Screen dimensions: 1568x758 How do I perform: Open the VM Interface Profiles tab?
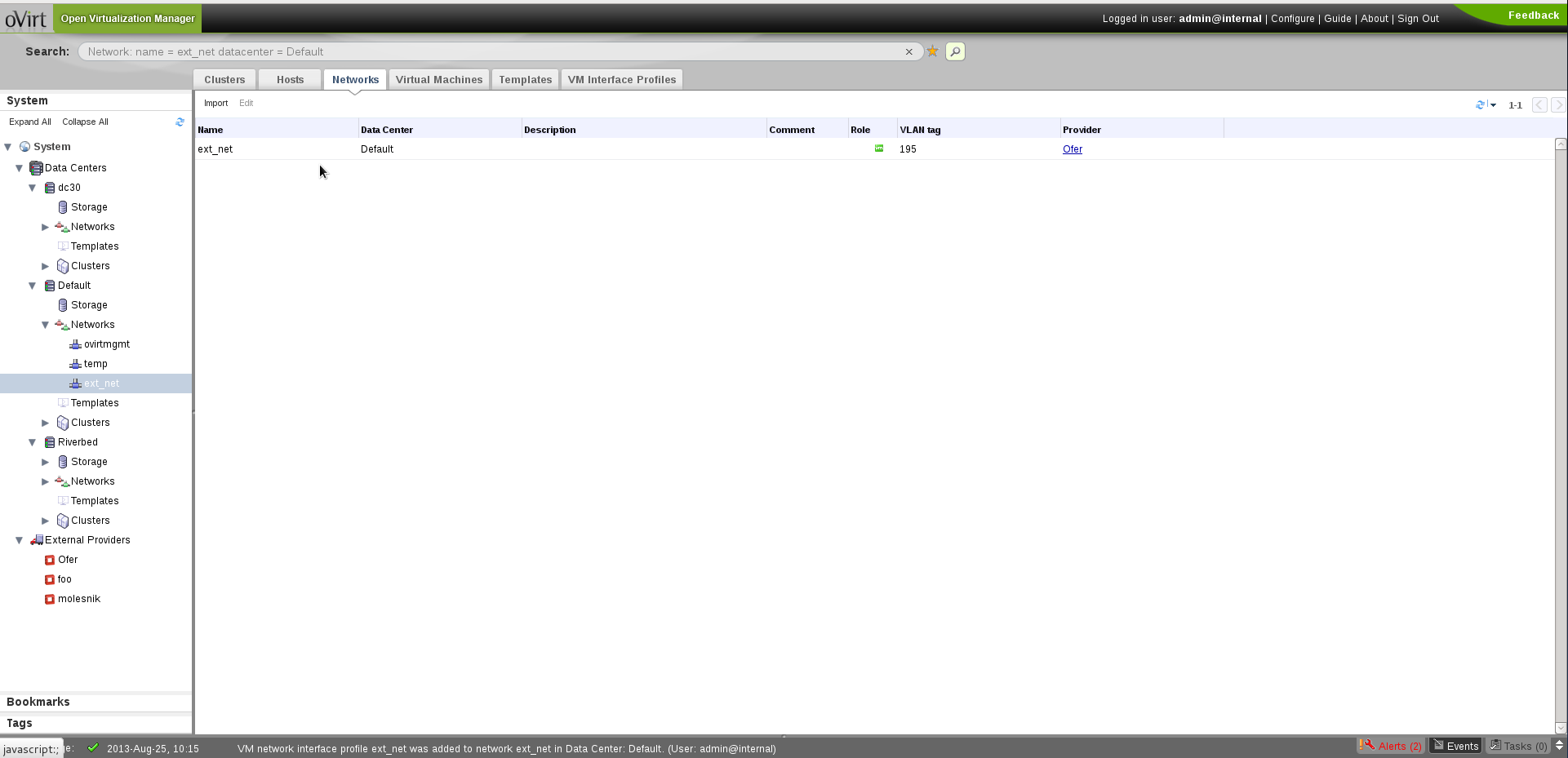[x=621, y=79]
